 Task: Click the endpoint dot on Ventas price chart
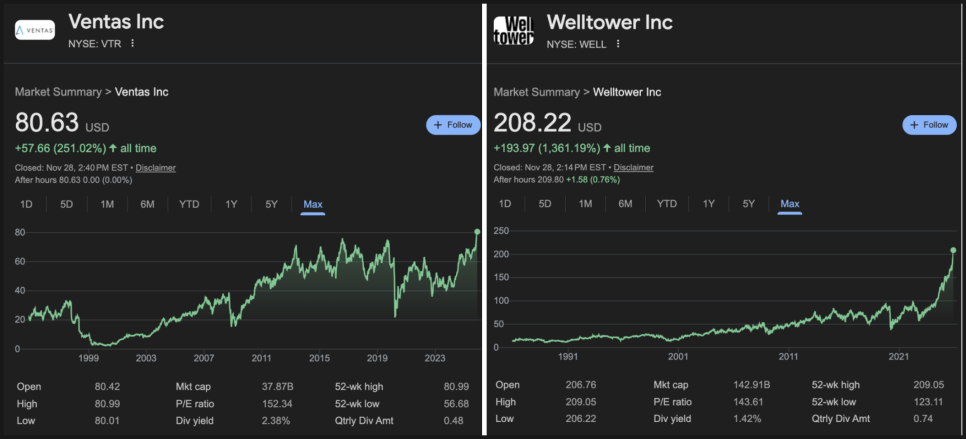coord(477,232)
